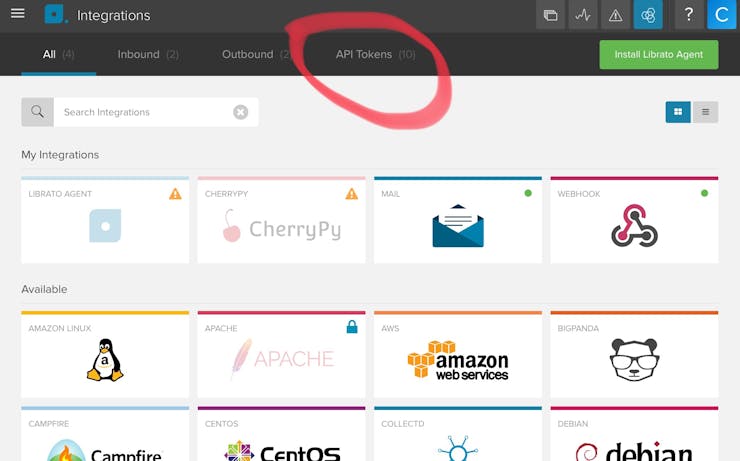Click CherryPy warning icon
Image resolution: width=740 pixels, height=461 pixels.
[x=352, y=194]
